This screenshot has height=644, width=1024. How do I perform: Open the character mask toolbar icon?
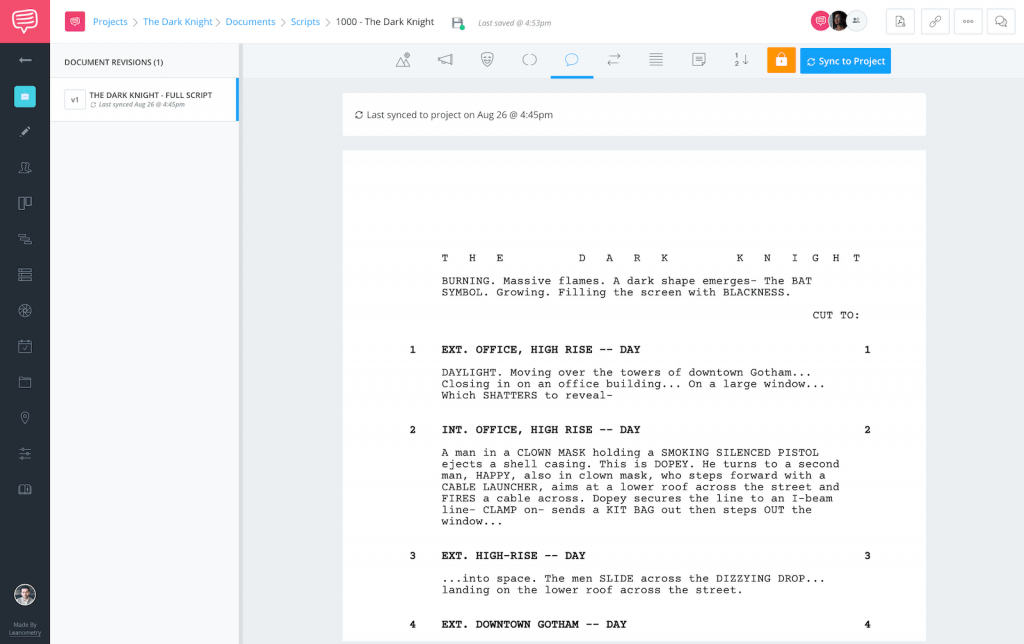(x=487, y=60)
